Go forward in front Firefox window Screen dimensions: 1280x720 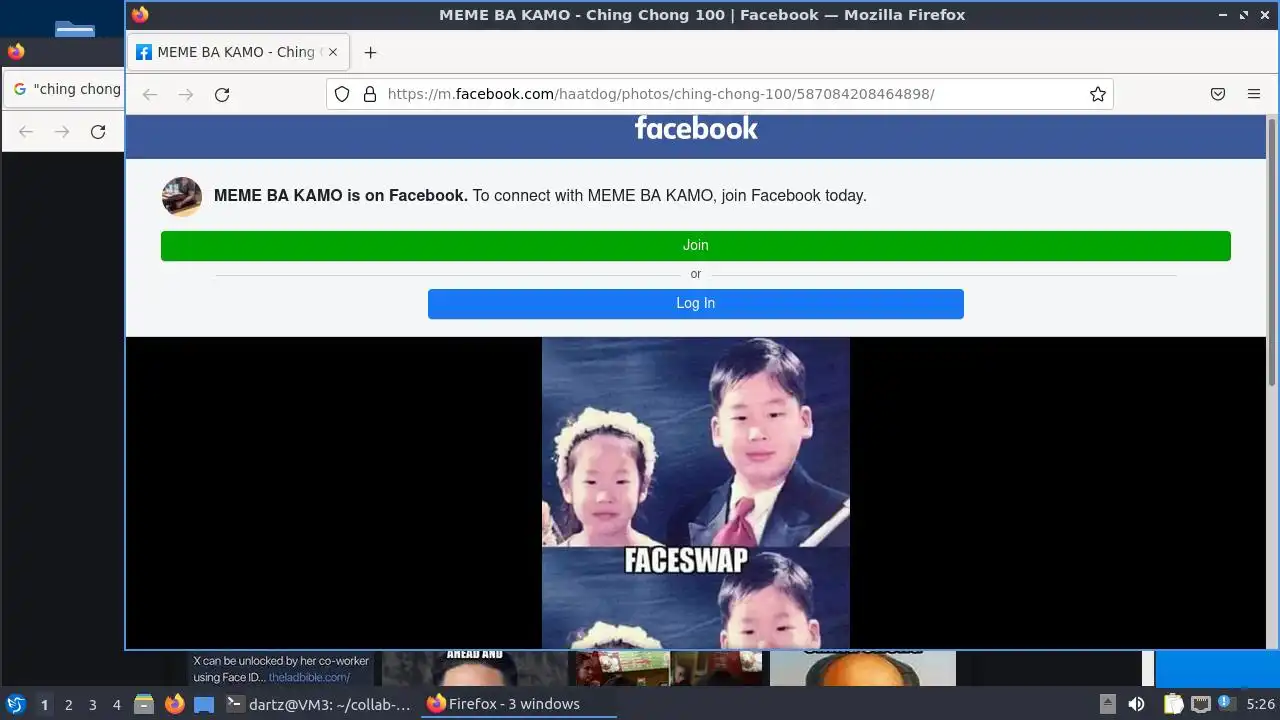click(x=186, y=94)
